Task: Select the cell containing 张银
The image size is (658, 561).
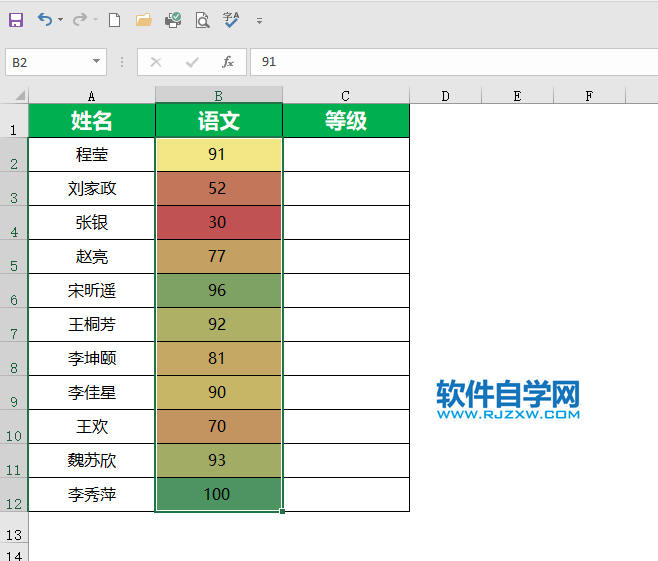Action: point(91,222)
